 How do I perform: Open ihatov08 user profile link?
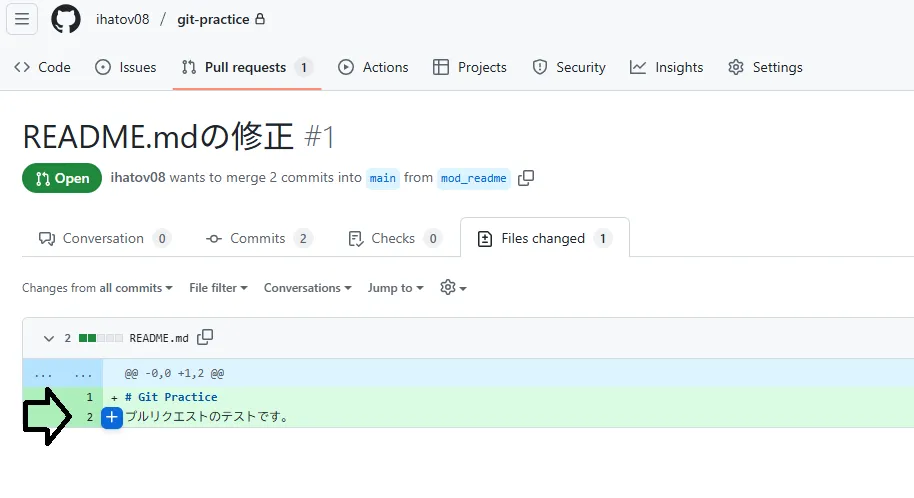pos(122,19)
